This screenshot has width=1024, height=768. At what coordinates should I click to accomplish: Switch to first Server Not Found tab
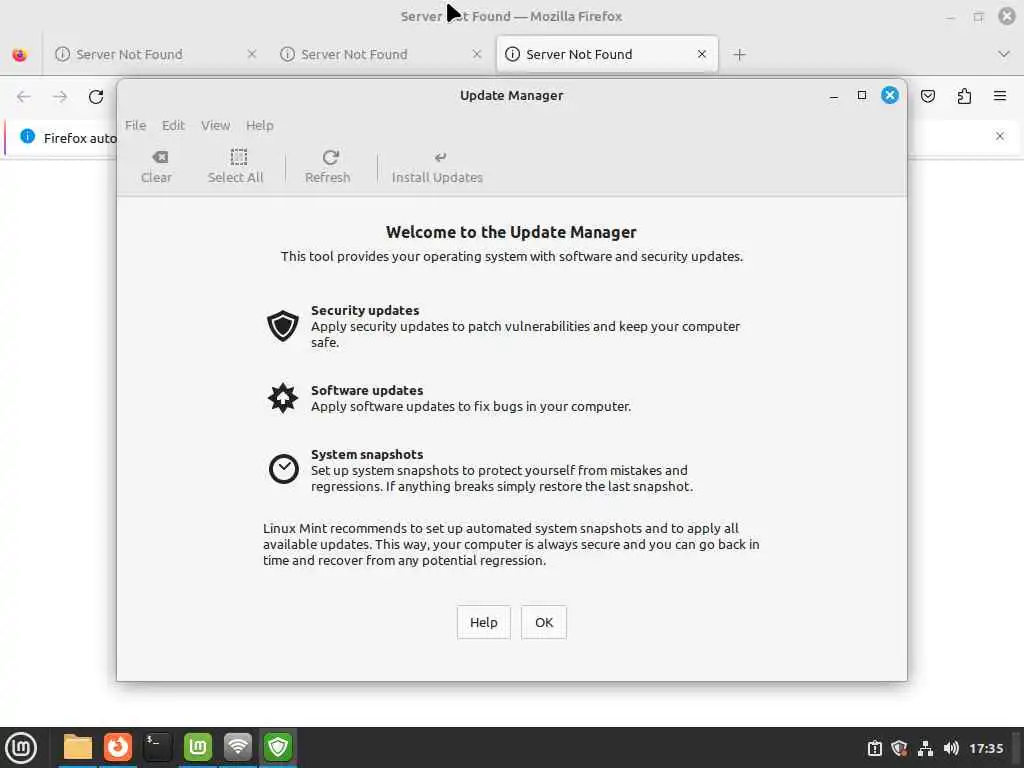(x=155, y=54)
